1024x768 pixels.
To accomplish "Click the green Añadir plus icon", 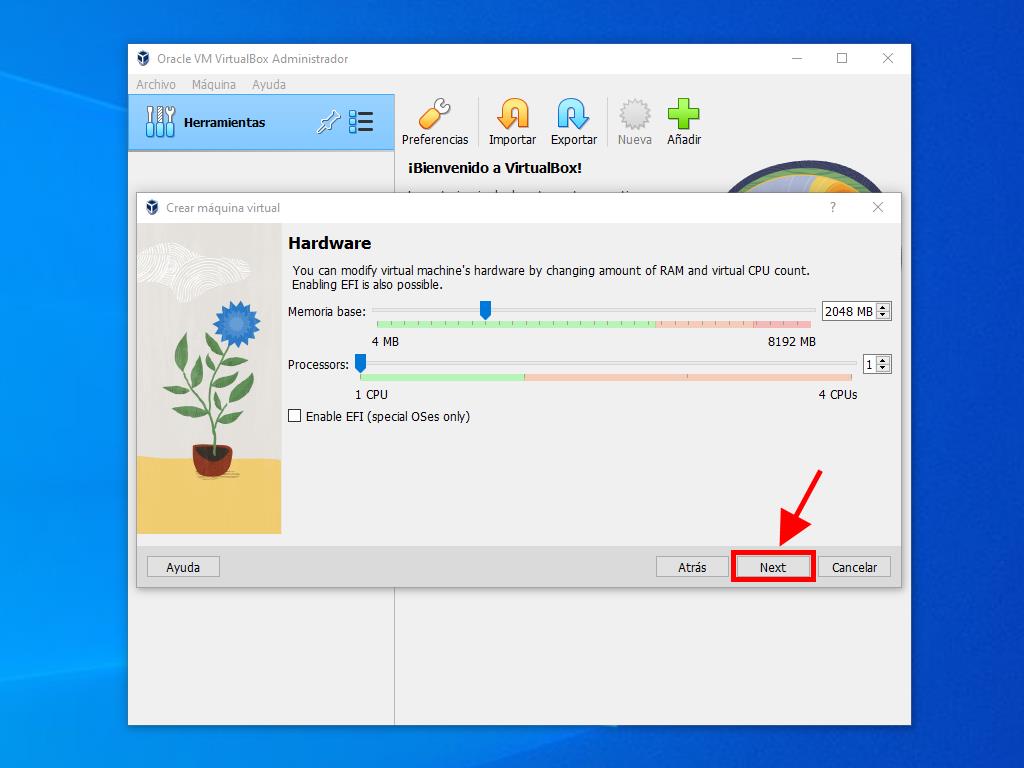I will point(684,115).
